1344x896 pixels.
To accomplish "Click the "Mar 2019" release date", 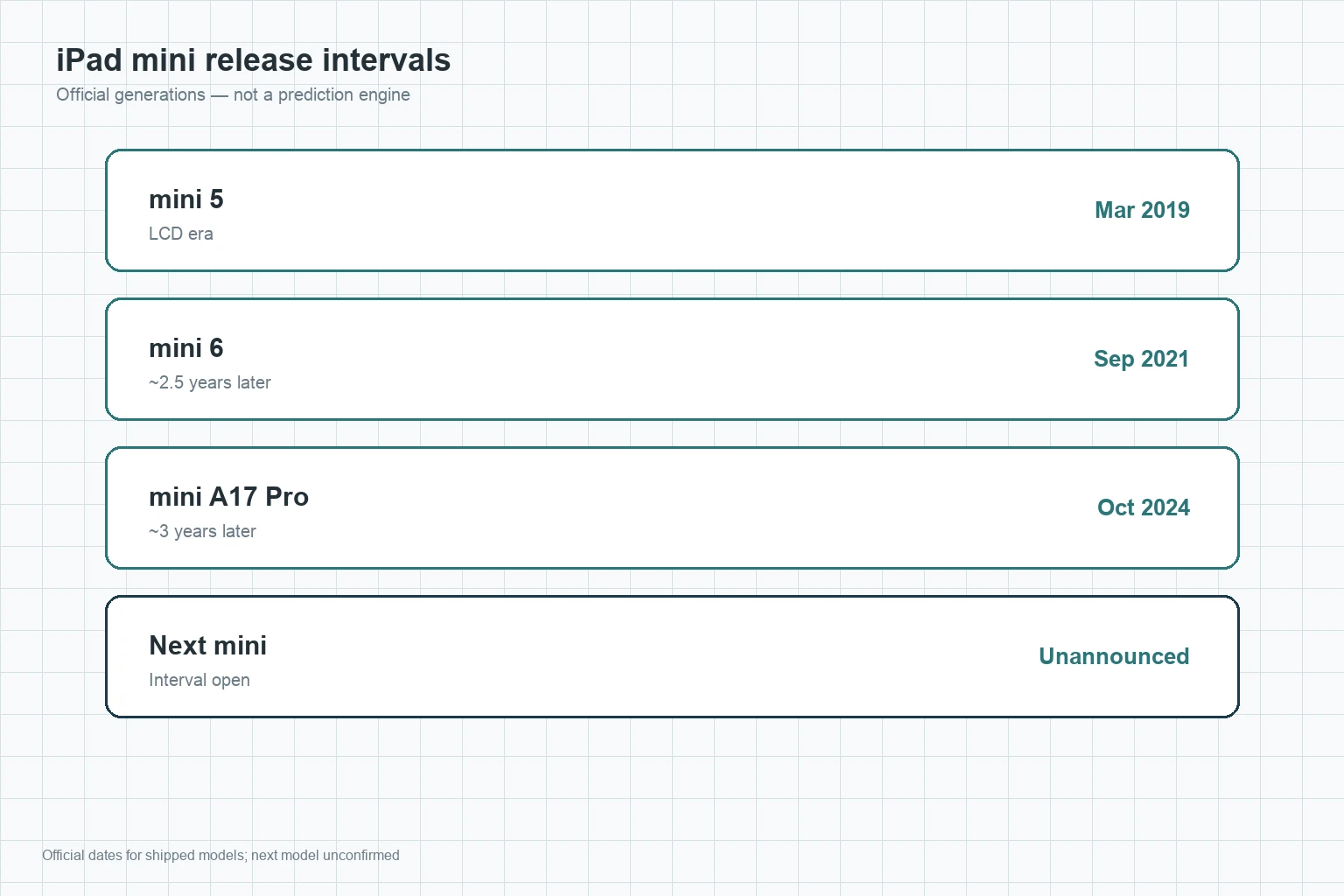I will pyautogui.click(x=1142, y=210).
